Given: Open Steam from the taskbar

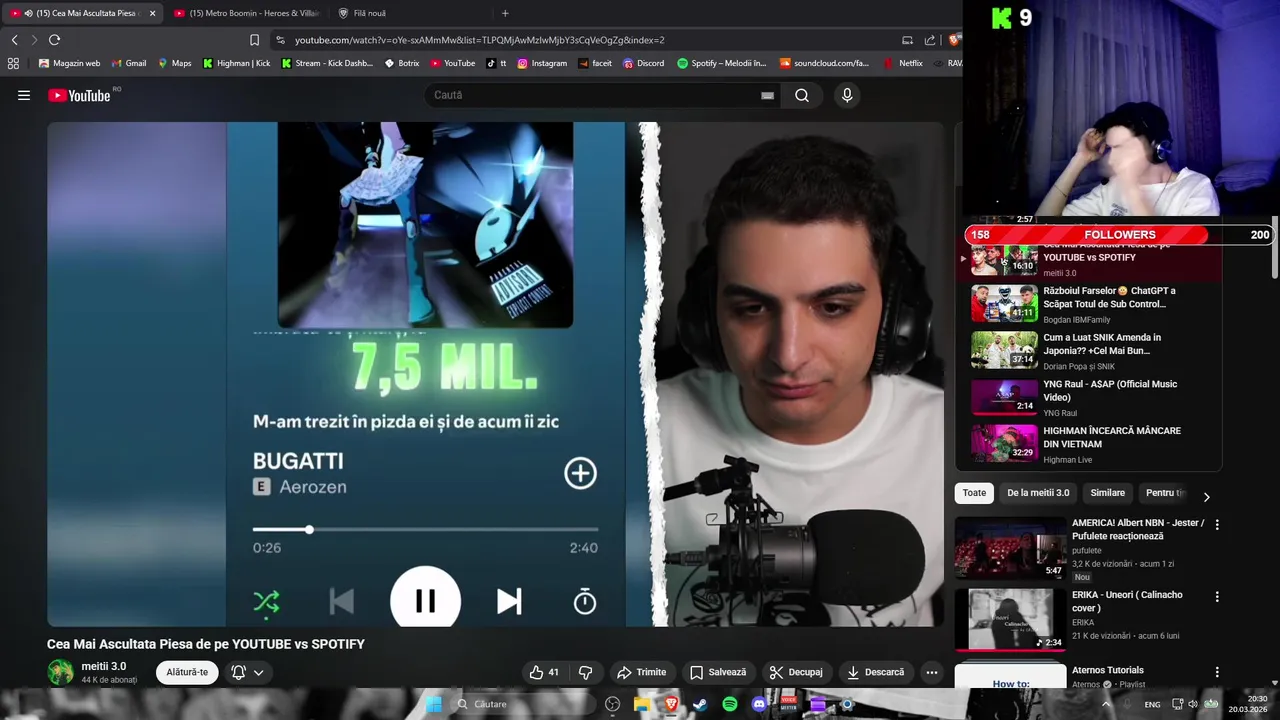Looking at the screenshot, I should pyautogui.click(x=700, y=704).
